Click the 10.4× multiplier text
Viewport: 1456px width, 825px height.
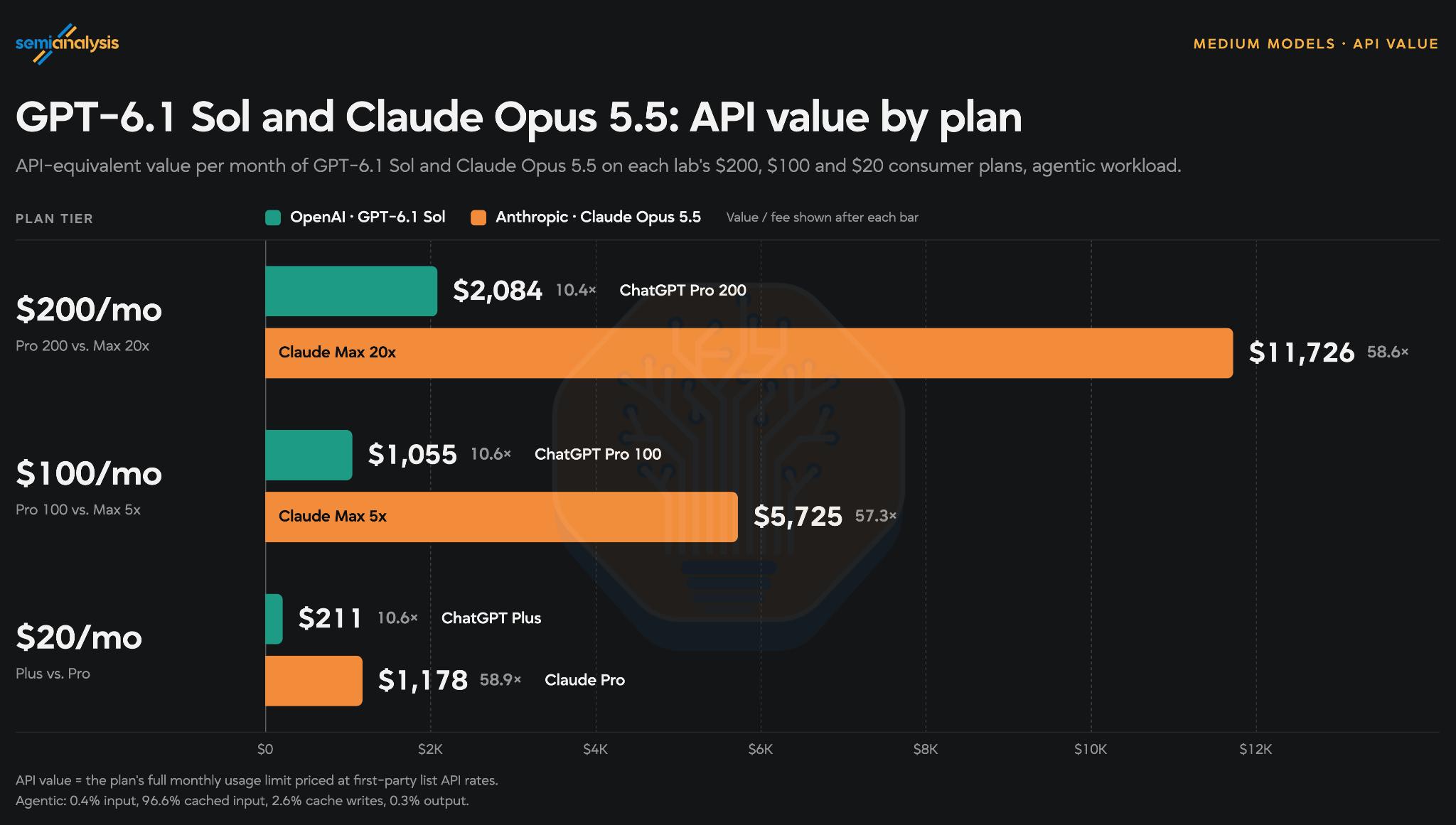576,290
